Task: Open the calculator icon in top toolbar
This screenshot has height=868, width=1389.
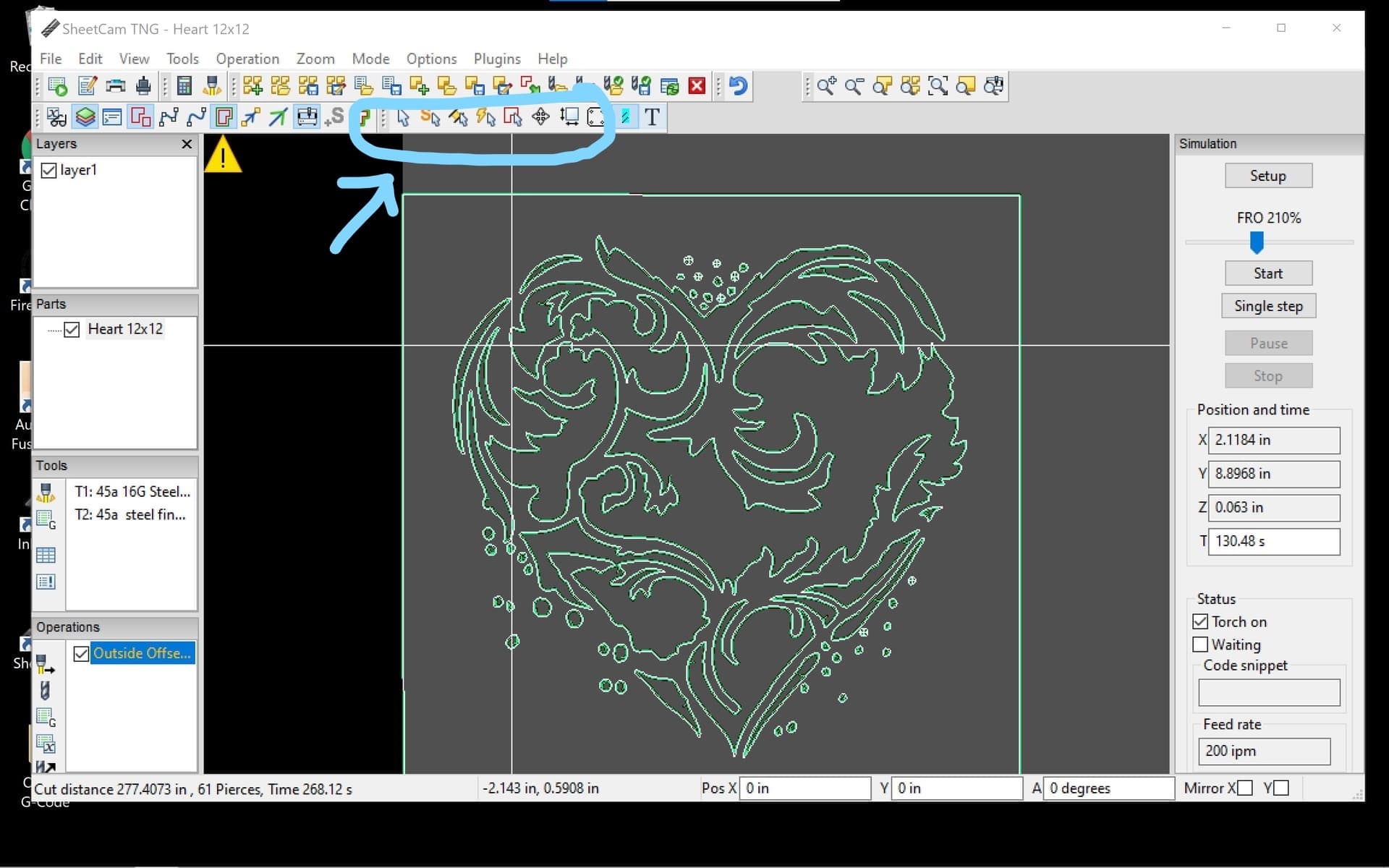Action: pyautogui.click(x=184, y=86)
